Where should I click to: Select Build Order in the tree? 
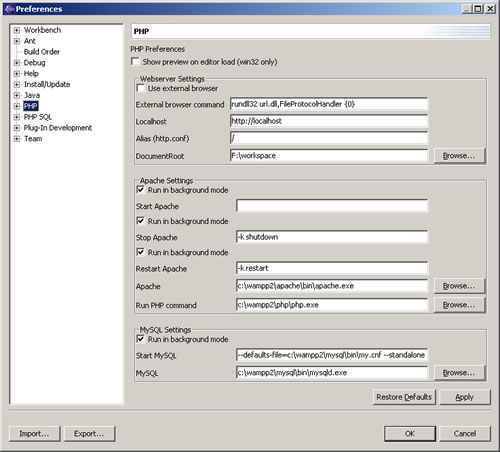tap(42, 52)
